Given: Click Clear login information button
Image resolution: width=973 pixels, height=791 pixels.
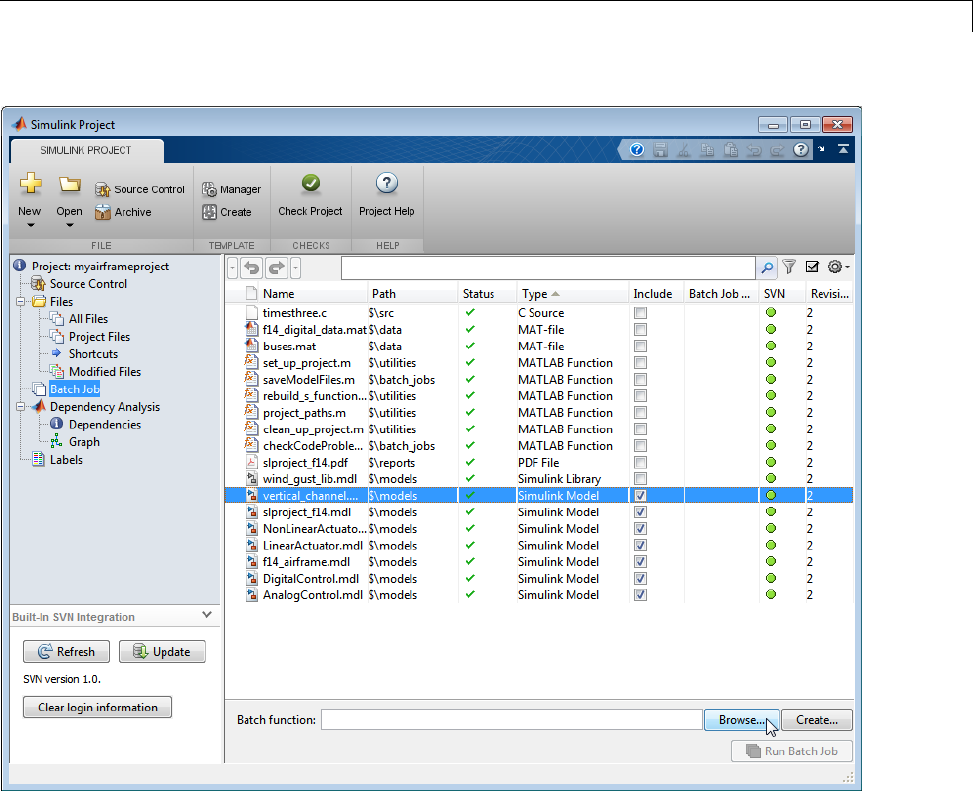Looking at the screenshot, I should click(x=97, y=707).
